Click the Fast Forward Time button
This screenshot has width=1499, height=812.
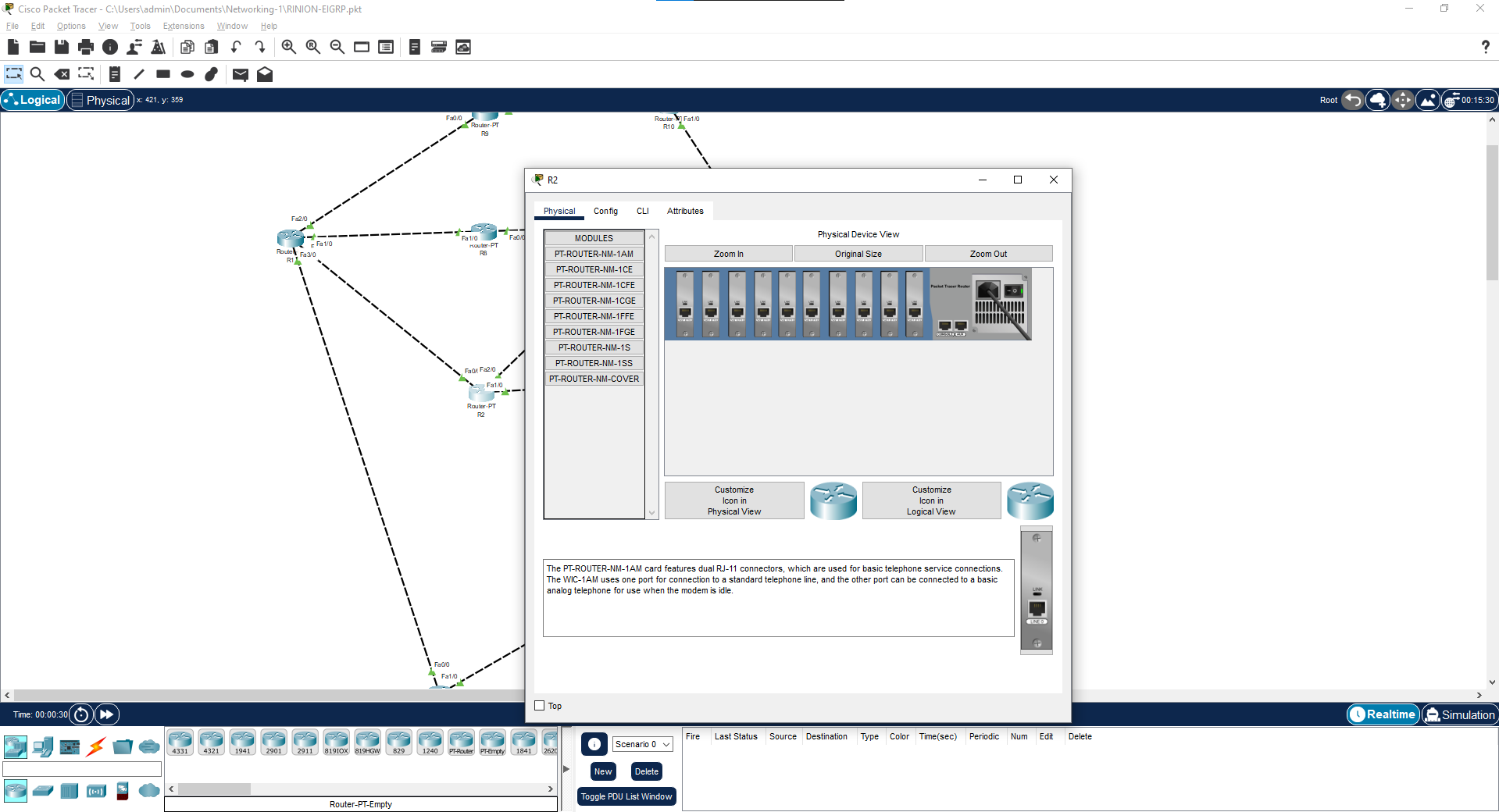(107, 714)
